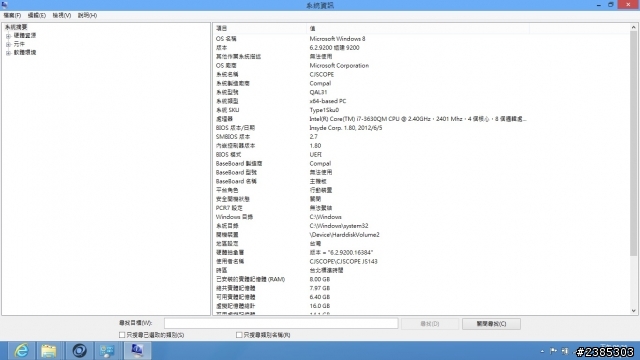Image resolution: width=640 pixels, height=360 pixels.
Task: Select the 'Microsoft Corporation' value
Action: [x=339, y=65]
